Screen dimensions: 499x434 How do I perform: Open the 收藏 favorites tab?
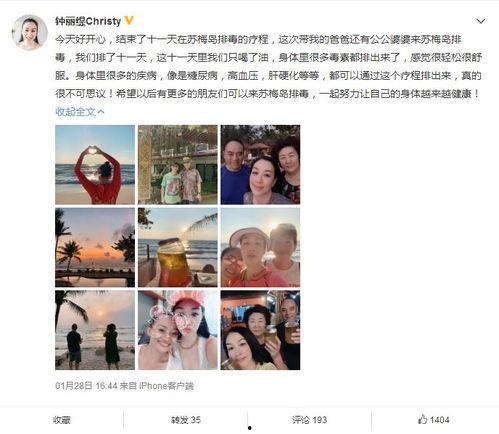pos(62,420)
